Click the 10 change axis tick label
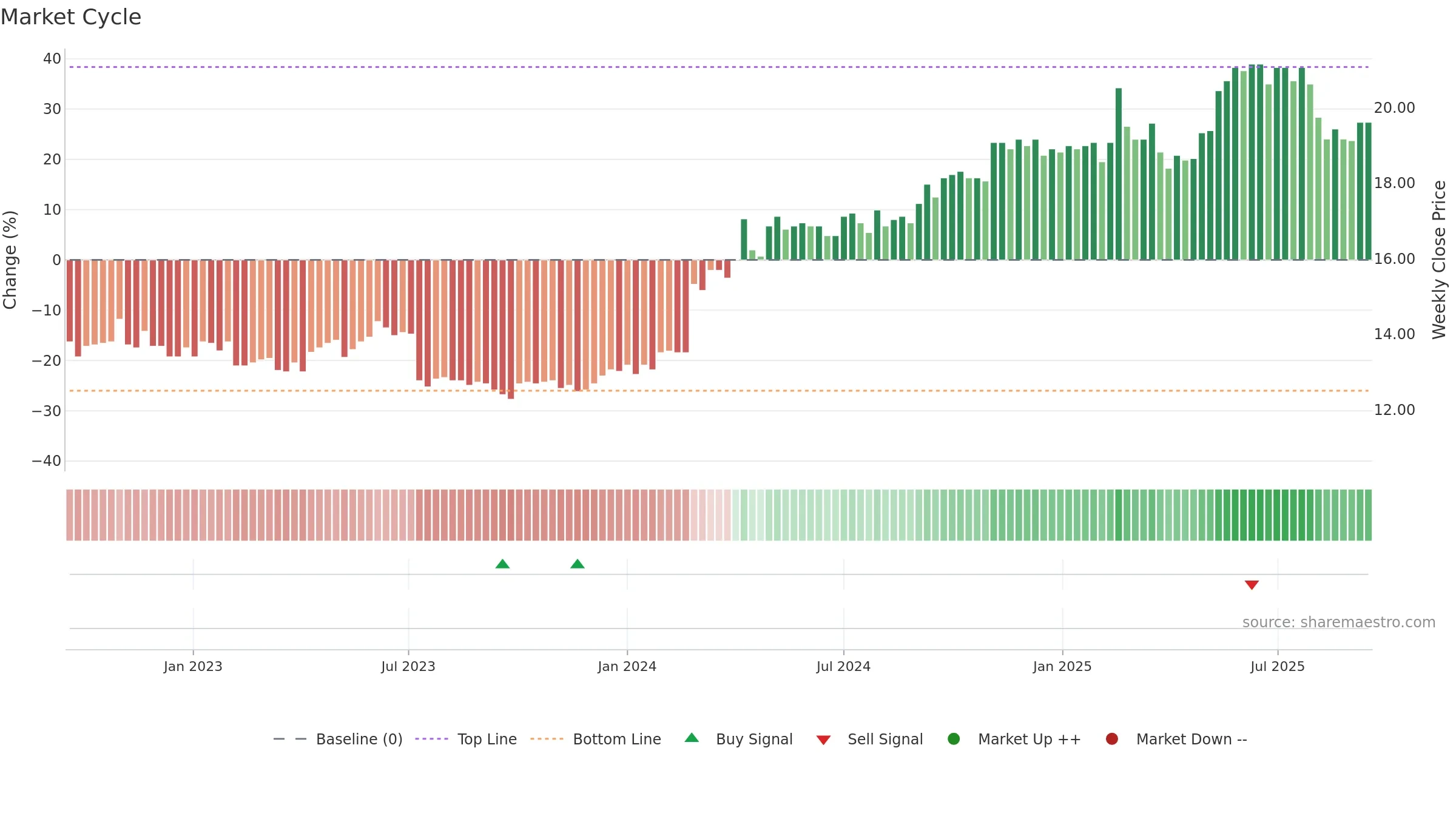 click(52, 210)
